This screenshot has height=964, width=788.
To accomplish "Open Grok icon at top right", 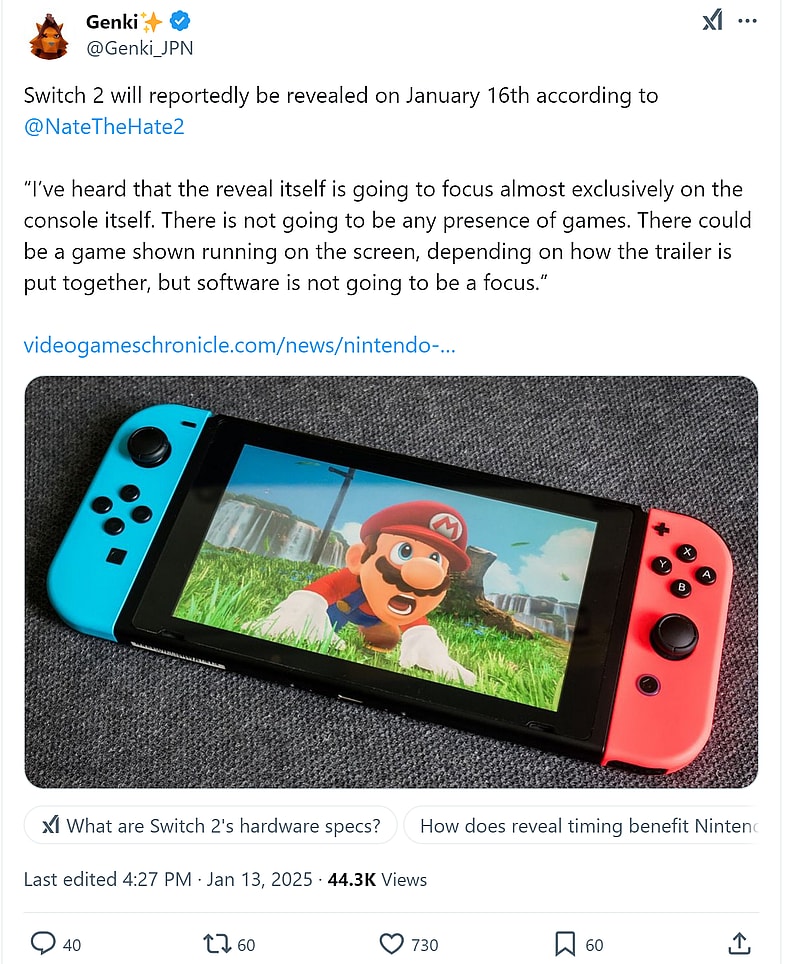I will point(711,21).
